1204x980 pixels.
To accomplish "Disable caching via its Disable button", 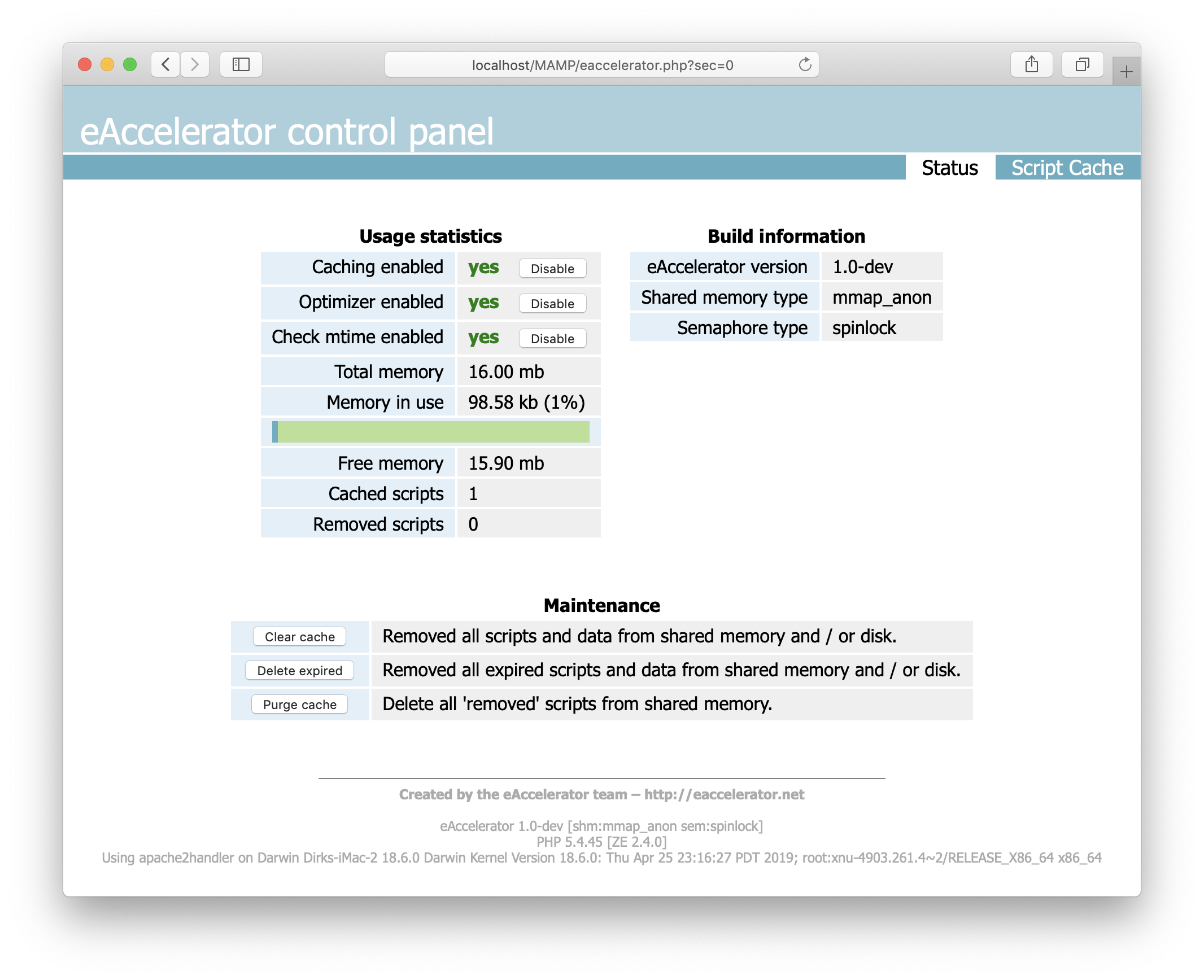I will (x=552, y=269).
